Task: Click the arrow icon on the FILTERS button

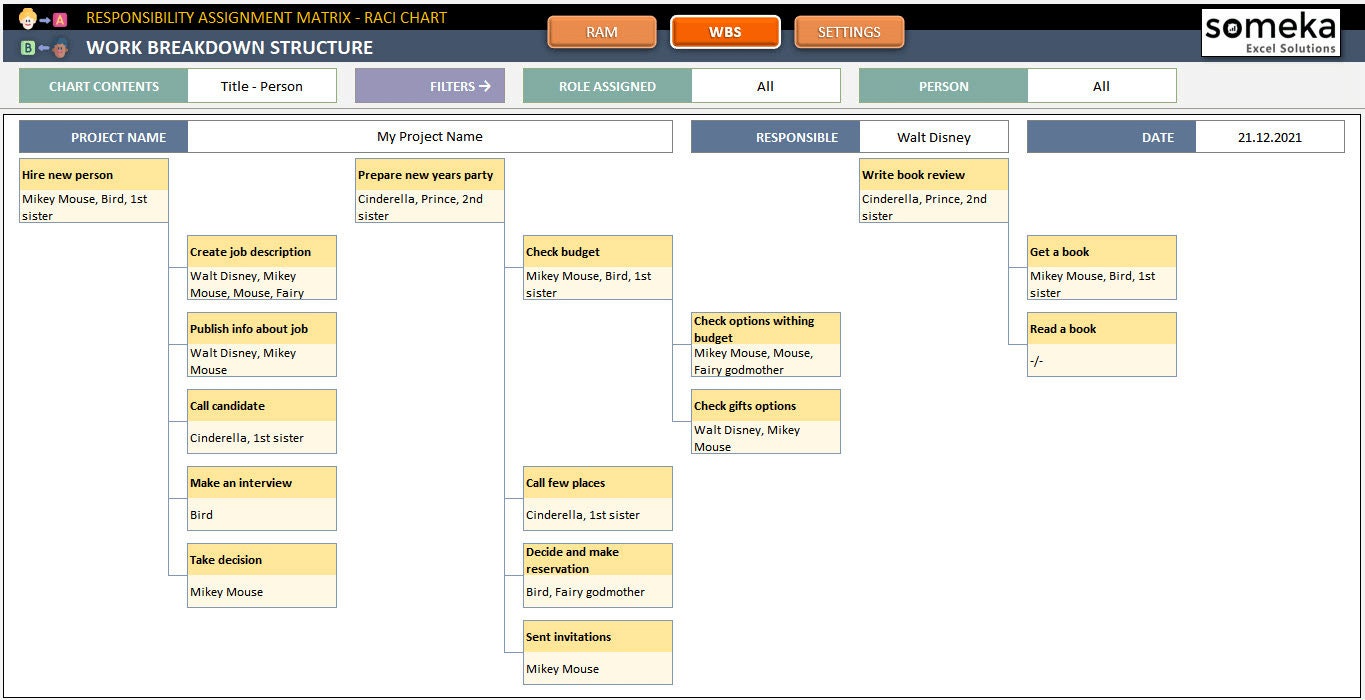Action: [487, 85]
